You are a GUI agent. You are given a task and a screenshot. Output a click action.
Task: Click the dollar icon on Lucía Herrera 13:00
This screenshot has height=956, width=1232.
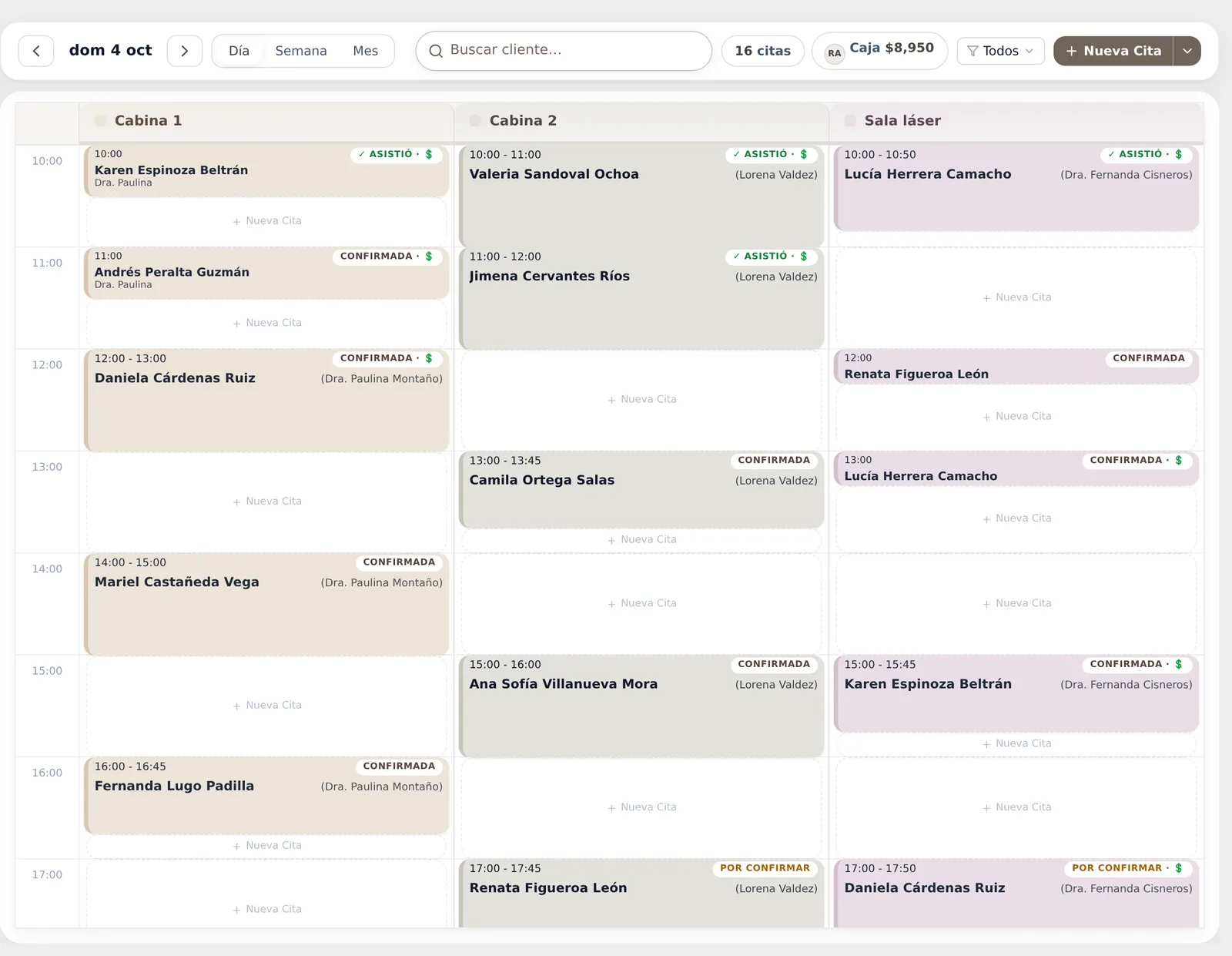click(1179, 460)
